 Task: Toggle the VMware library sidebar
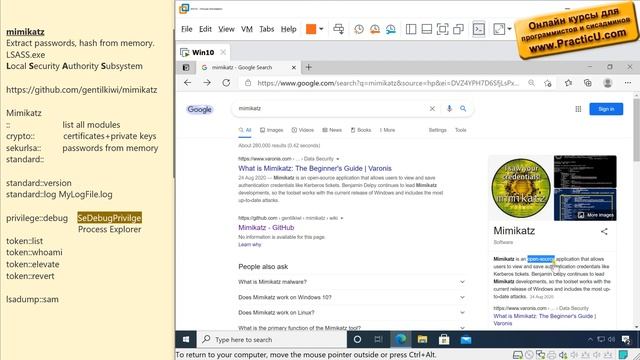(x=411, y=29)
